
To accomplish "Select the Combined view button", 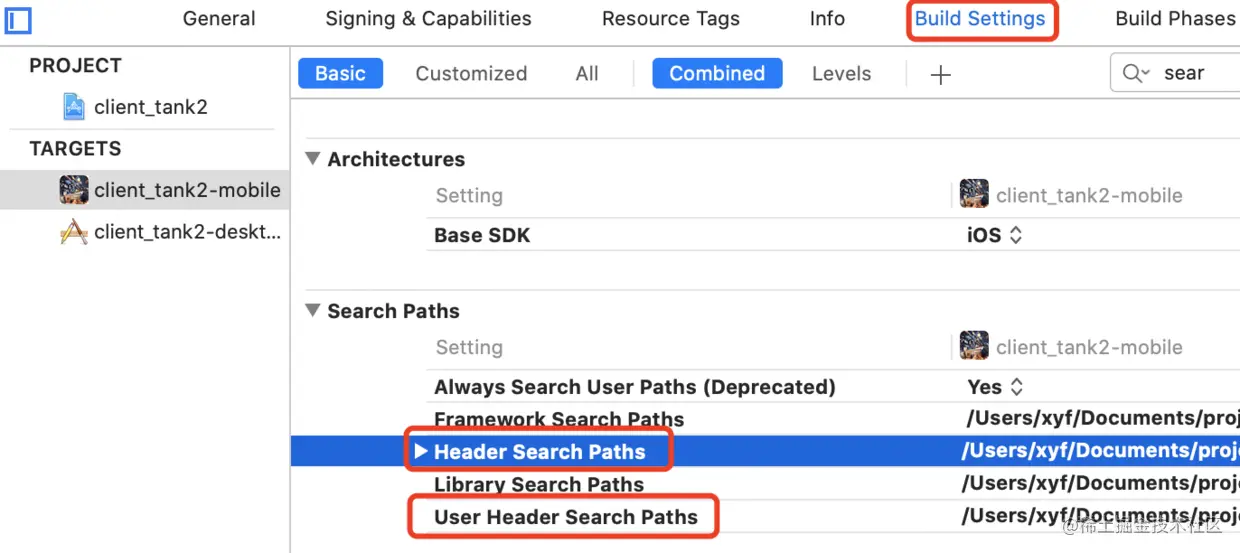I will (x=717, y=73).
